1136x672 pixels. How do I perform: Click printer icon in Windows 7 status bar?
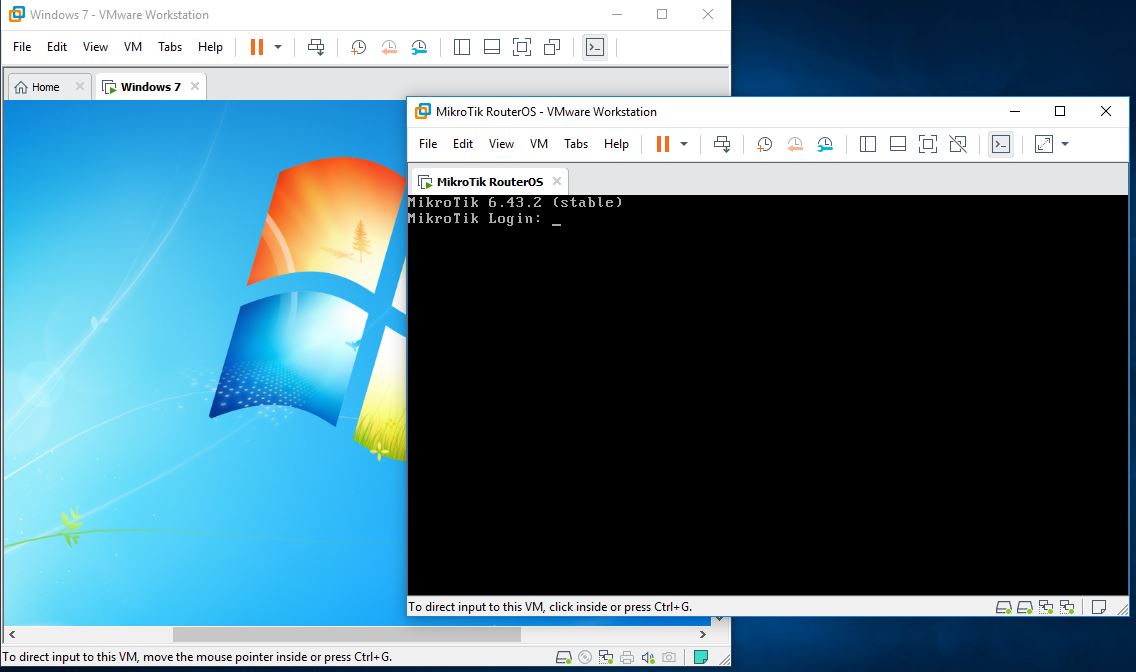coord(627,657)
